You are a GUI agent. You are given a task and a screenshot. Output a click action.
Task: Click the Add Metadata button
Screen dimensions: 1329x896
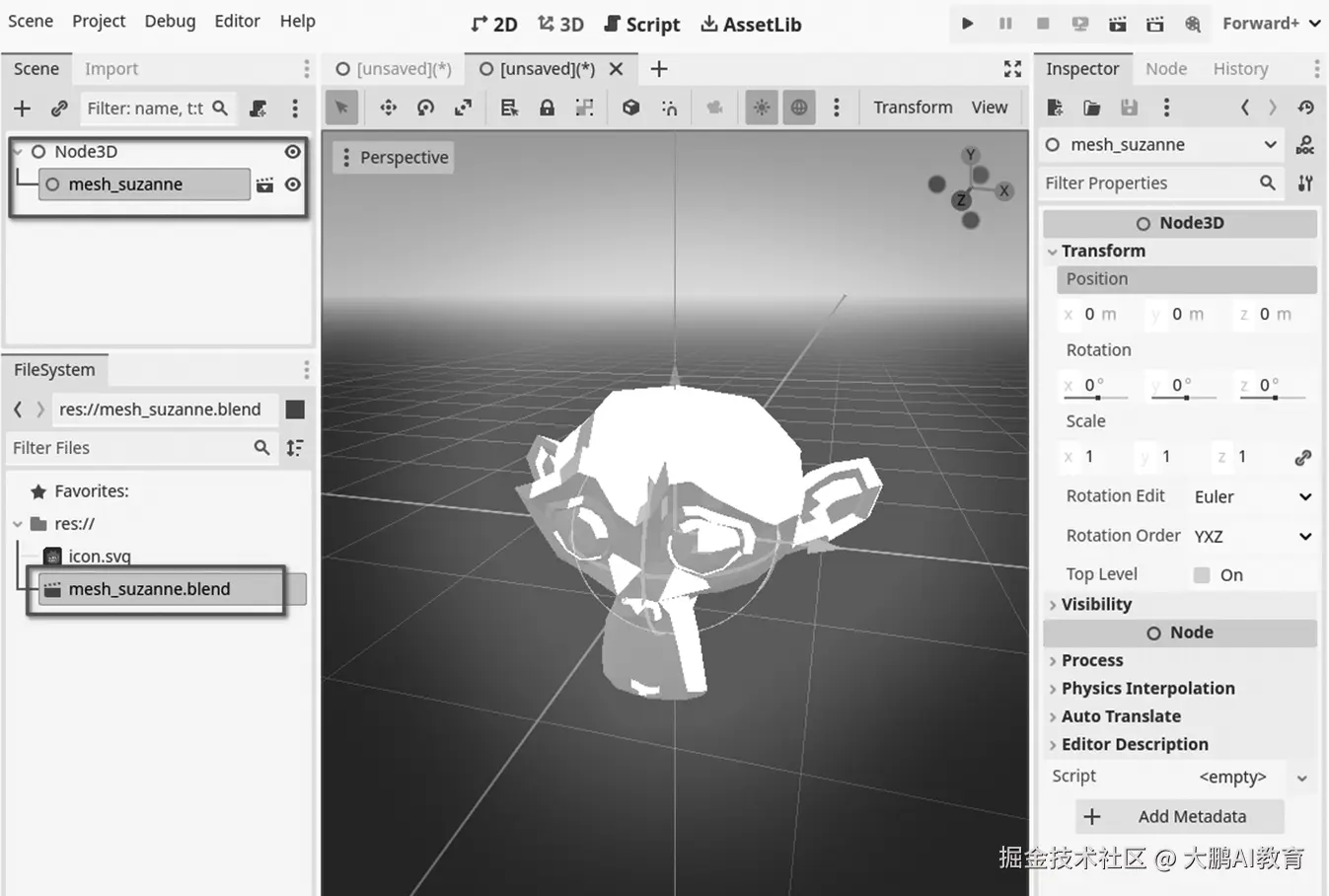pyautogui.click(x=1179, y=817)
